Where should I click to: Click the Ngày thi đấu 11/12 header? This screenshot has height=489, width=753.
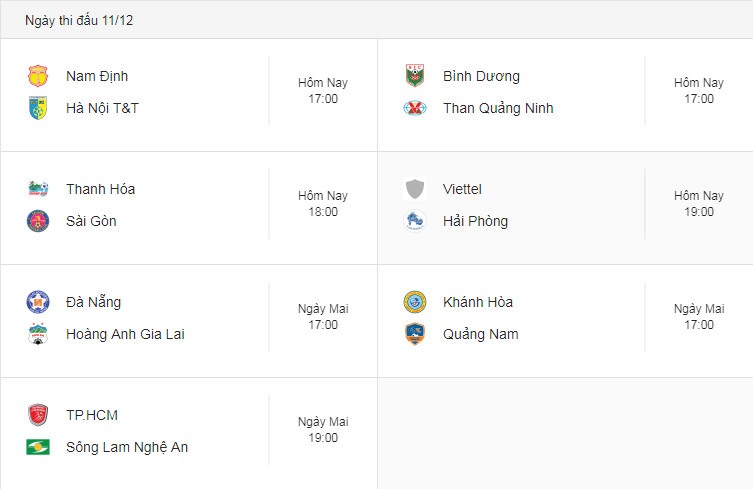(79, 20)
